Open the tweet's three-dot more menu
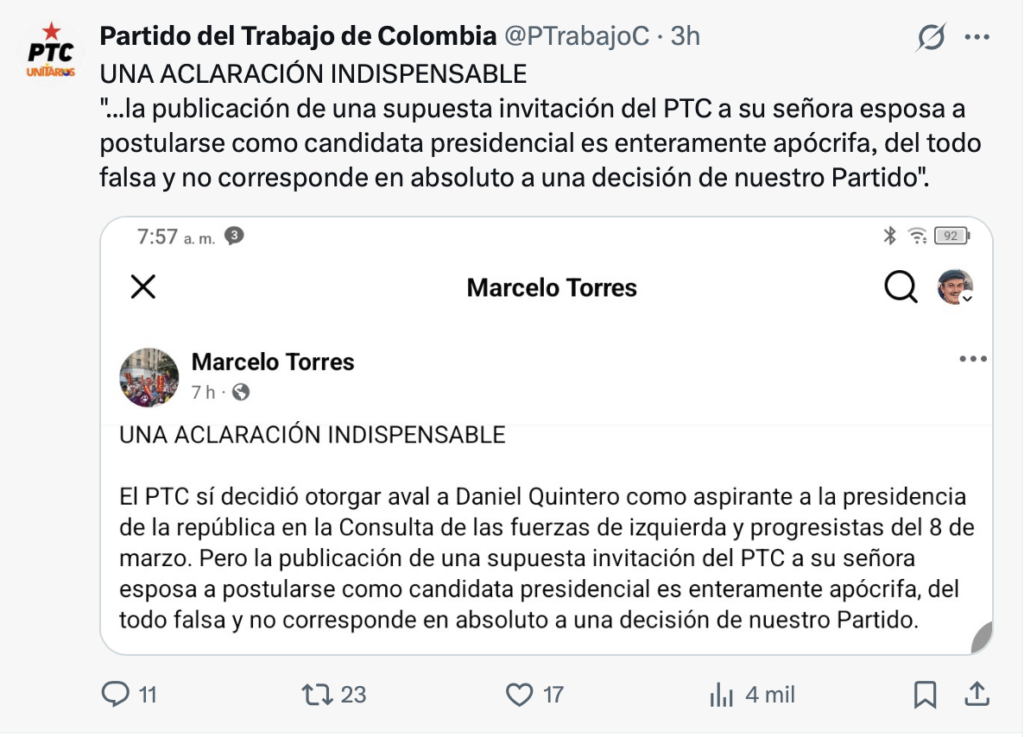 coord(976,37)
